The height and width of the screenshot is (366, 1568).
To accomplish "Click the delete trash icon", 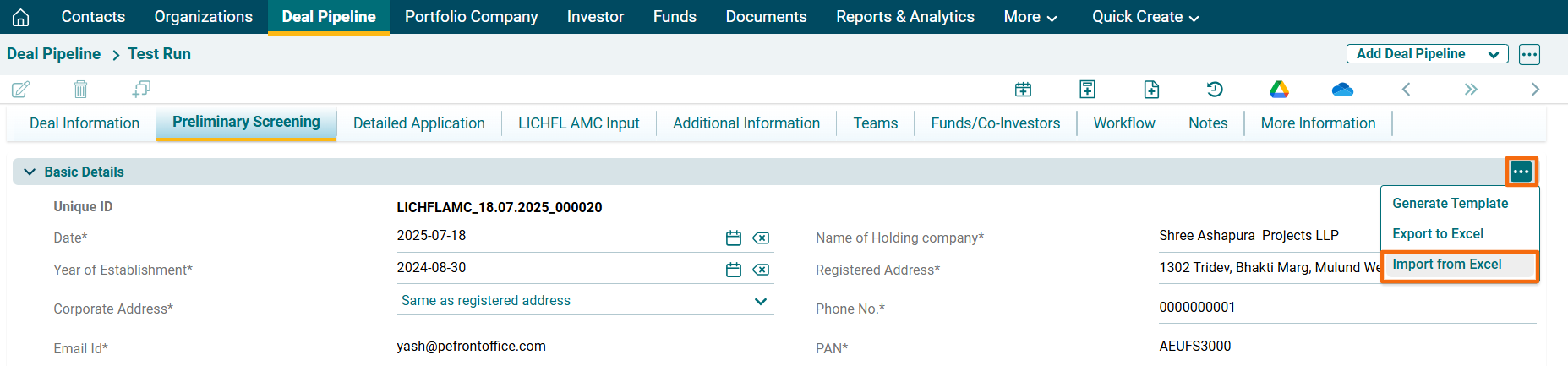I will point(80,89).
